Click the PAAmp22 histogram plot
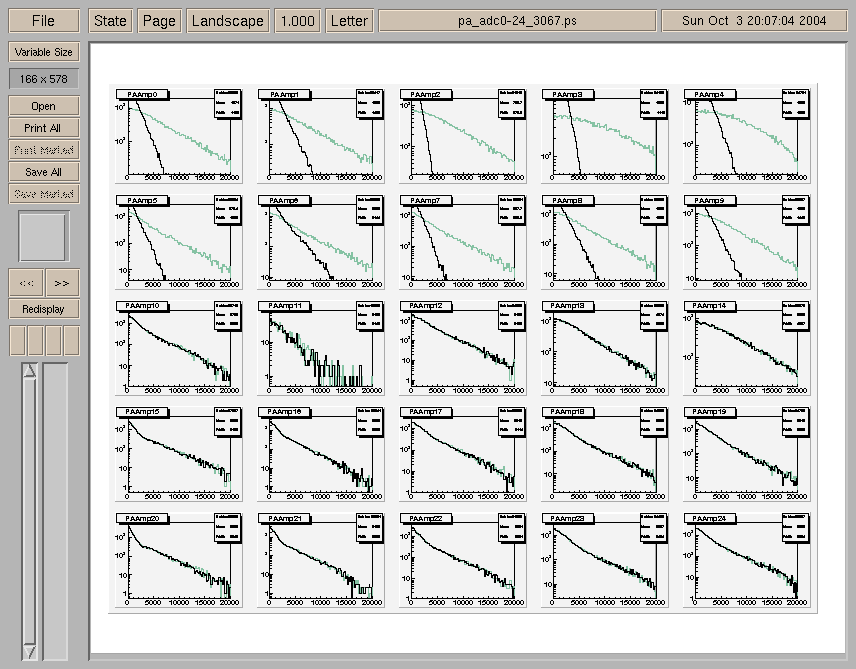The image size is (856, 669). (x=463, y=560)
